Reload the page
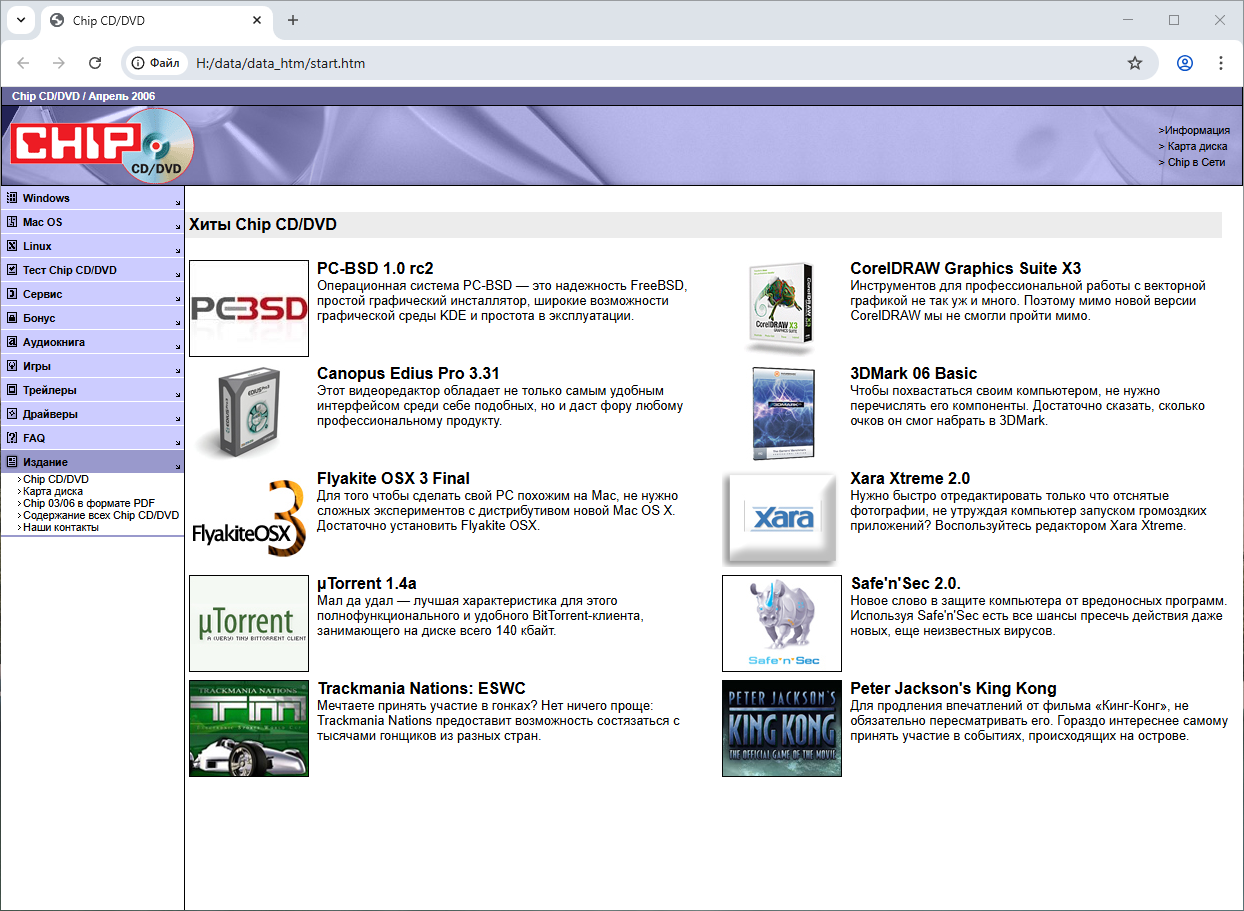Image resolution: width=1244 pixels, height=911 pixels. (x=95, y=63)
